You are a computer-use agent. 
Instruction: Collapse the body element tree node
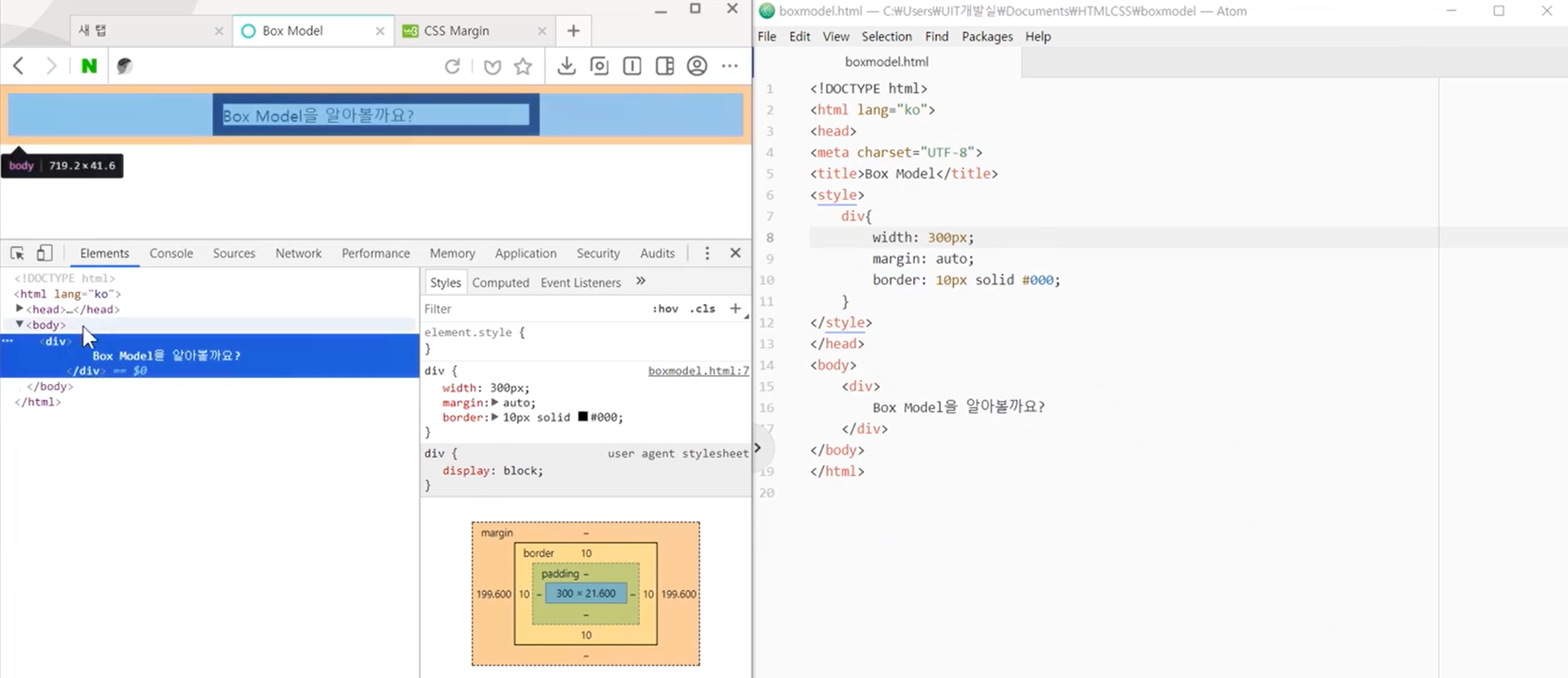20,324
